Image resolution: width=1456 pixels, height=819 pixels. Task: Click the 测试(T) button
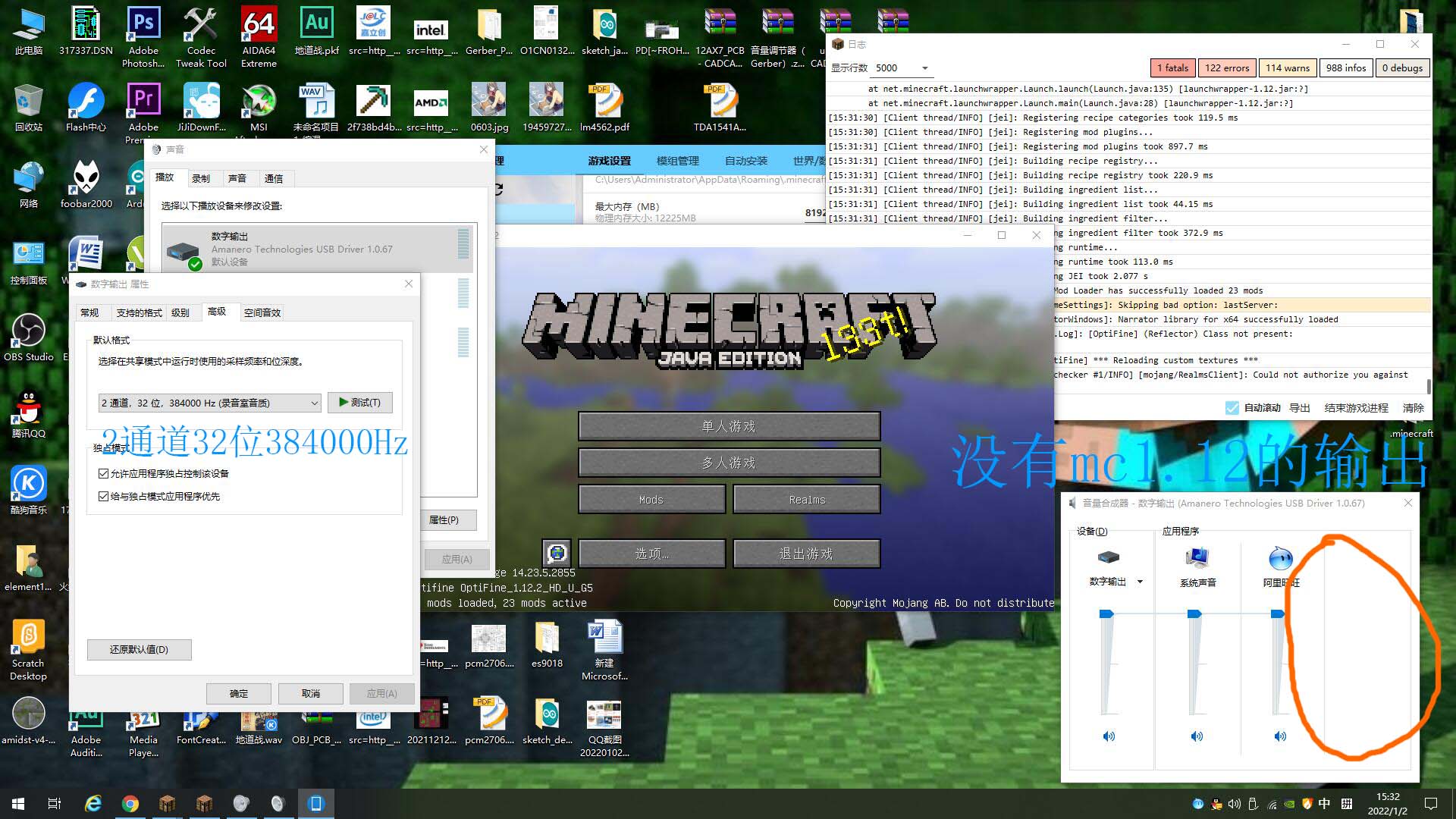coord(360,402)
